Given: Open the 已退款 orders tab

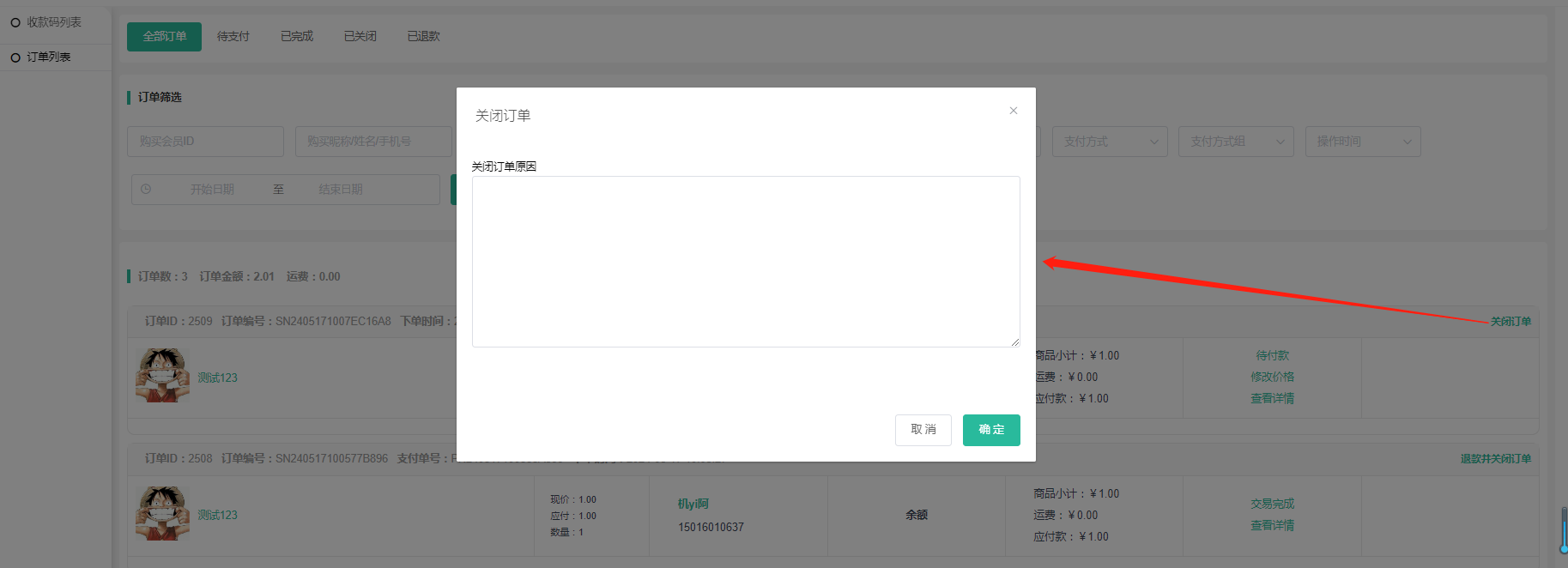Looking at the screenshot, I should click(423, 37).
